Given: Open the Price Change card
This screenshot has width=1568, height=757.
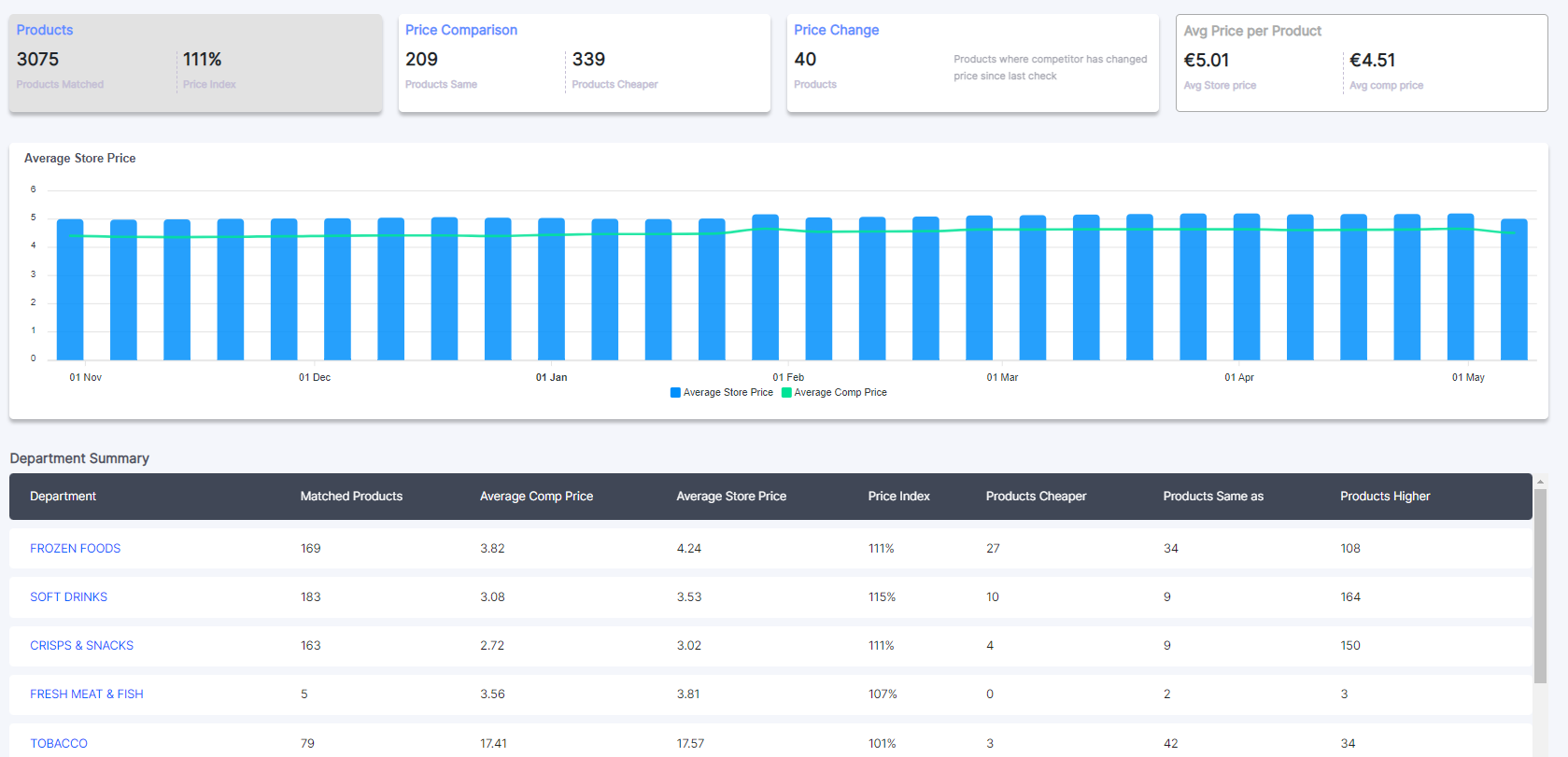Looking at the screenshot, I should 972,63.
